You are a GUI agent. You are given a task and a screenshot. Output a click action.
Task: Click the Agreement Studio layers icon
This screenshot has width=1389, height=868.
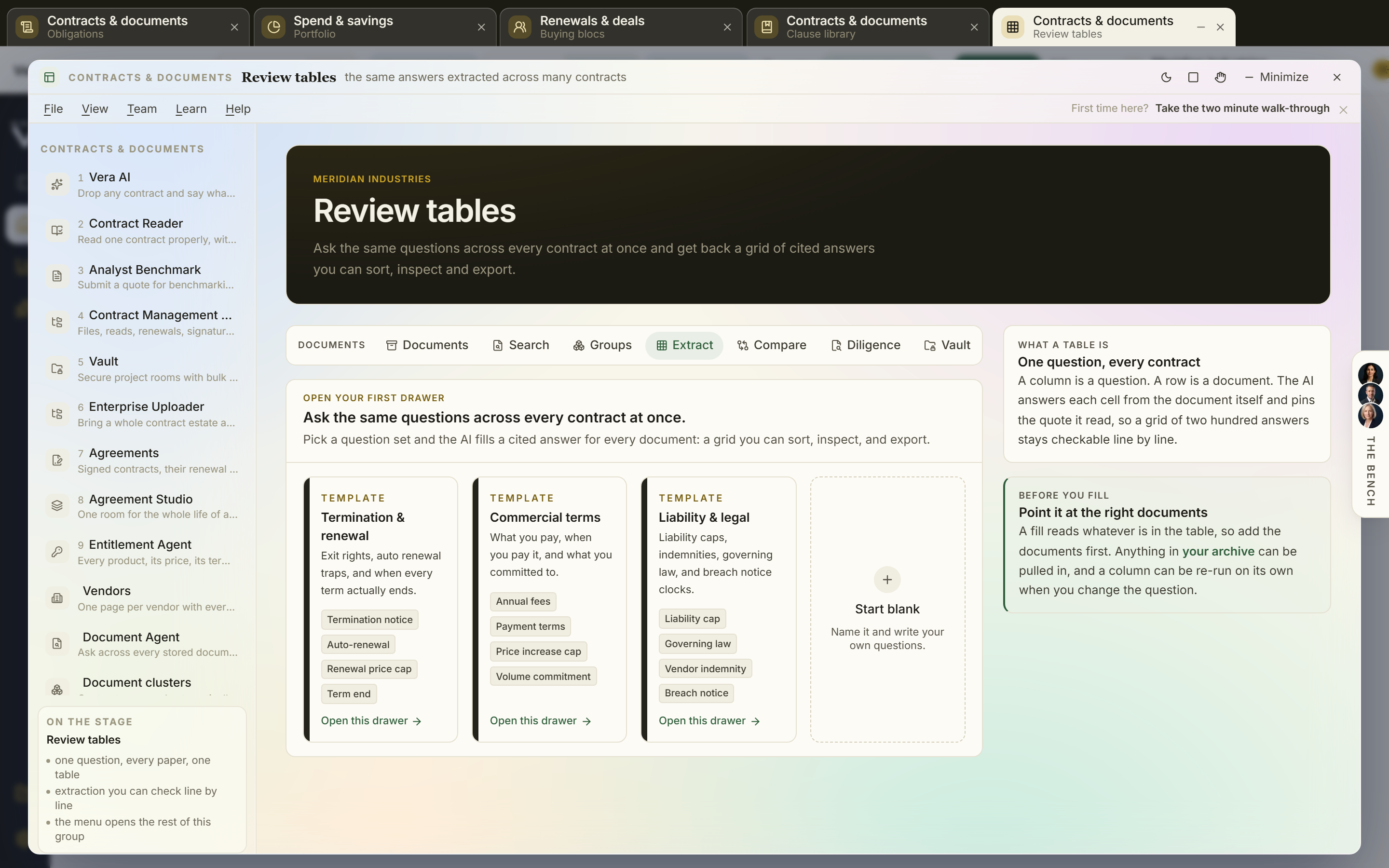tap(57, 506)
